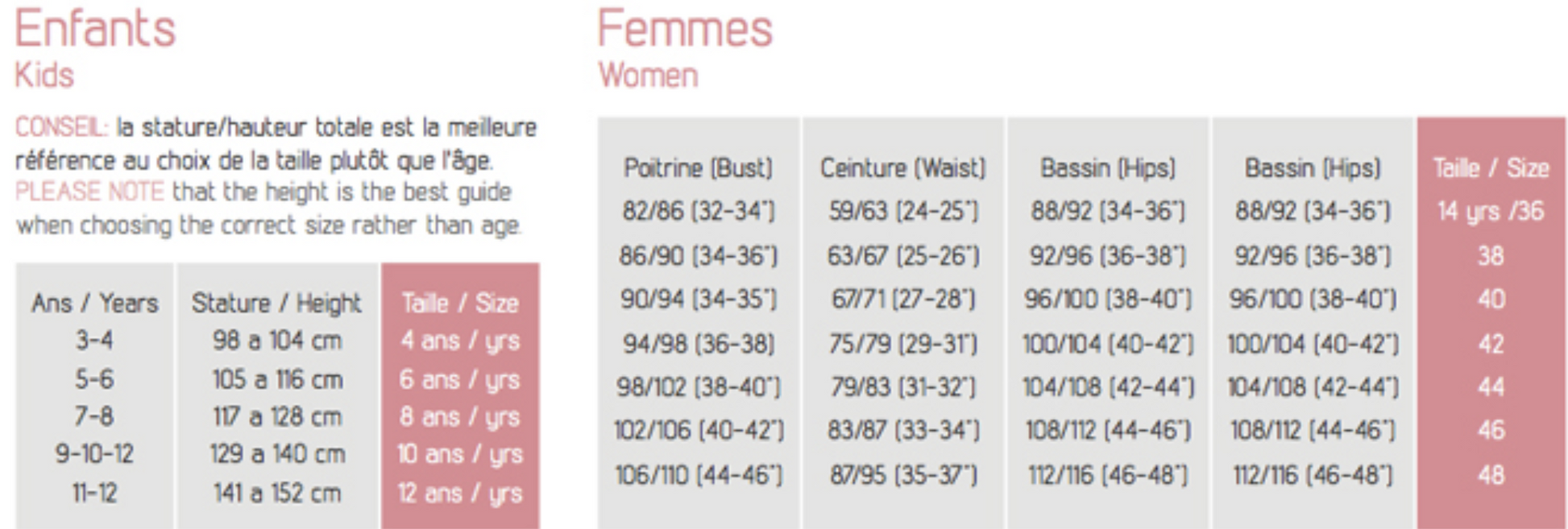This screenshot has height=529, width=1568.
Task: Select the "Women" subtitle text
Action: click(648, 76)
